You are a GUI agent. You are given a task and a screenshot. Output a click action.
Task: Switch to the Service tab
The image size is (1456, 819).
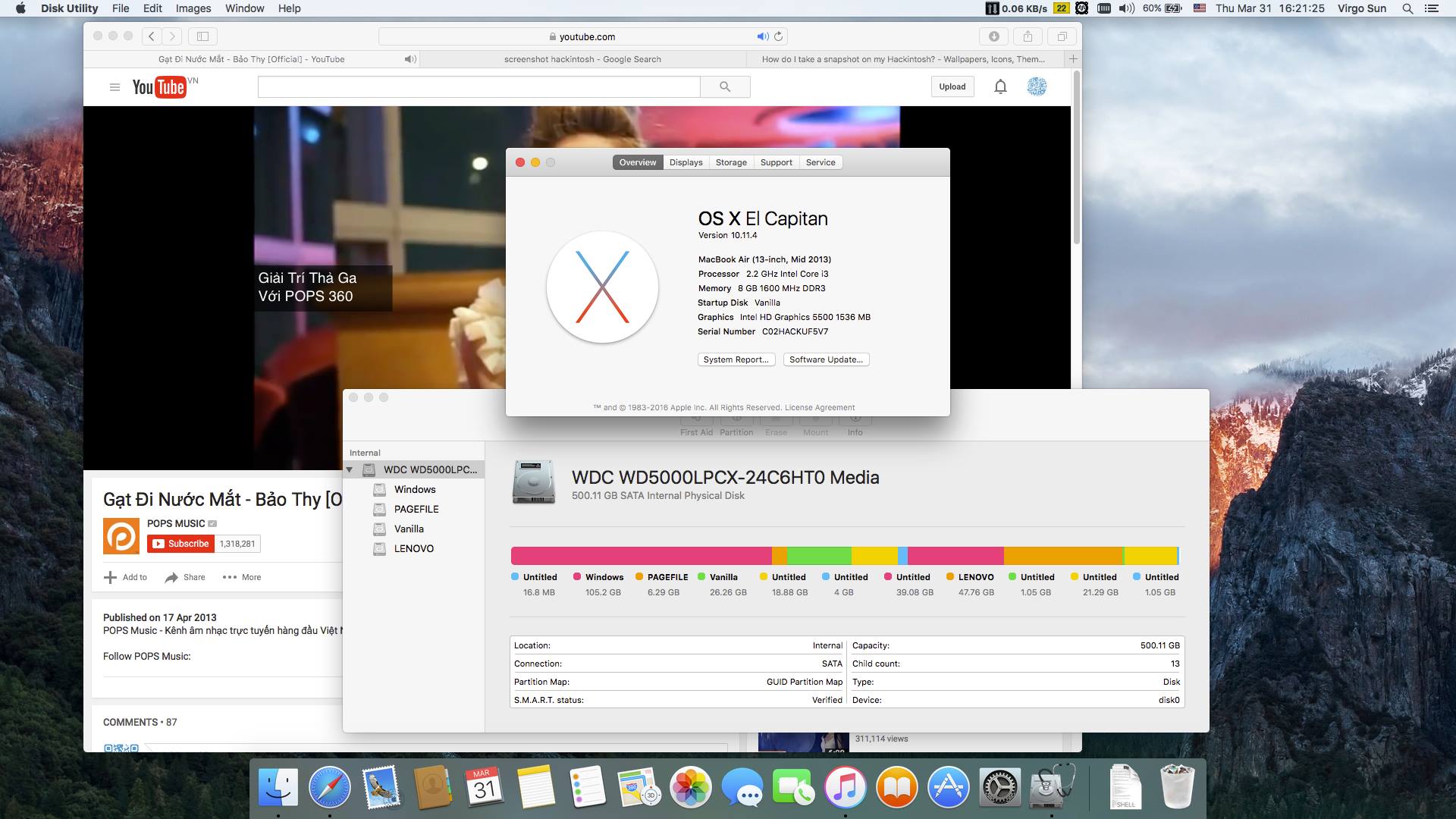click(x=821, y=162)
